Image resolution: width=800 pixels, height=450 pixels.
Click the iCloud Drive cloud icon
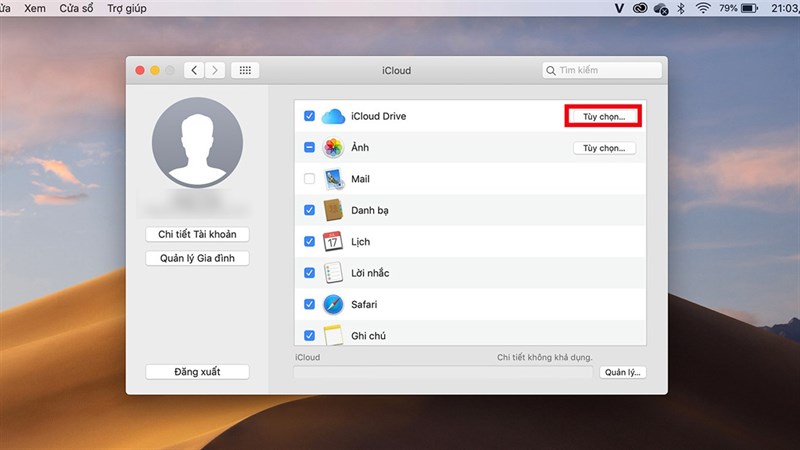[333, 116]
